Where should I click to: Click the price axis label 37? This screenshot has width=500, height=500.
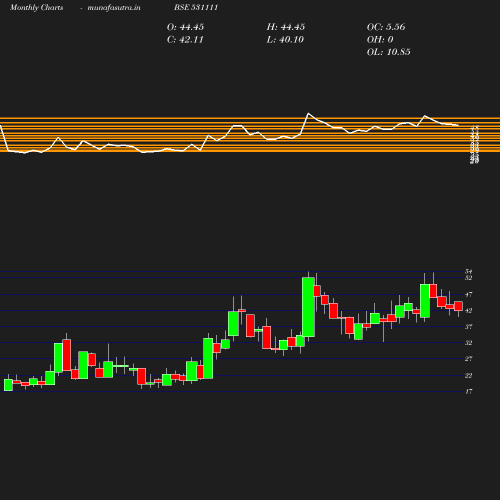click(x=469, y=327)
